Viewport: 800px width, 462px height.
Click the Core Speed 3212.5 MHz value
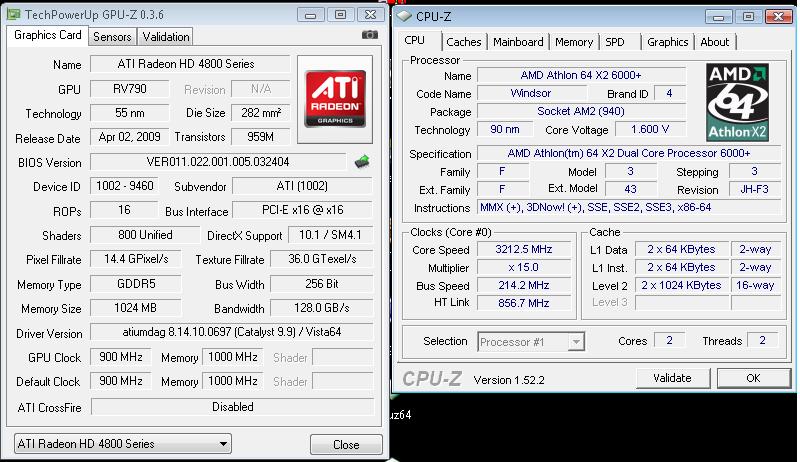pyautogui.click(x=524, y=249)
